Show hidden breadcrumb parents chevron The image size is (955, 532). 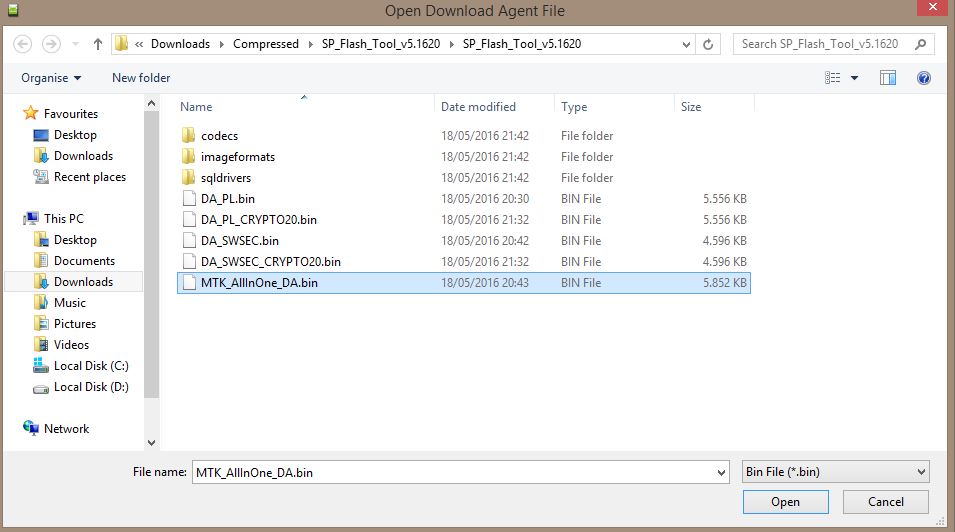point(139,44)
